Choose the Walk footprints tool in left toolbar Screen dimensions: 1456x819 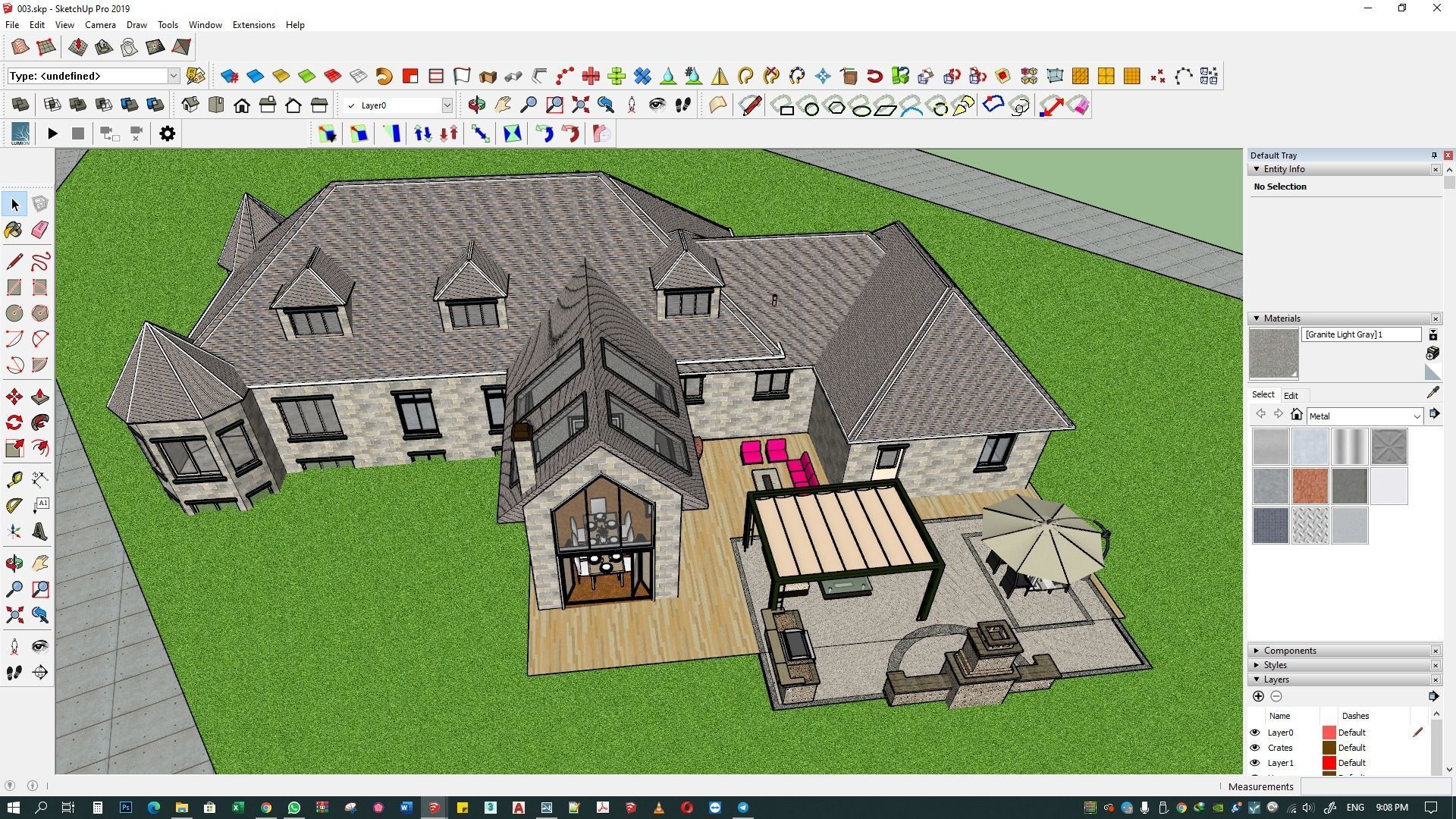[14, 673]
